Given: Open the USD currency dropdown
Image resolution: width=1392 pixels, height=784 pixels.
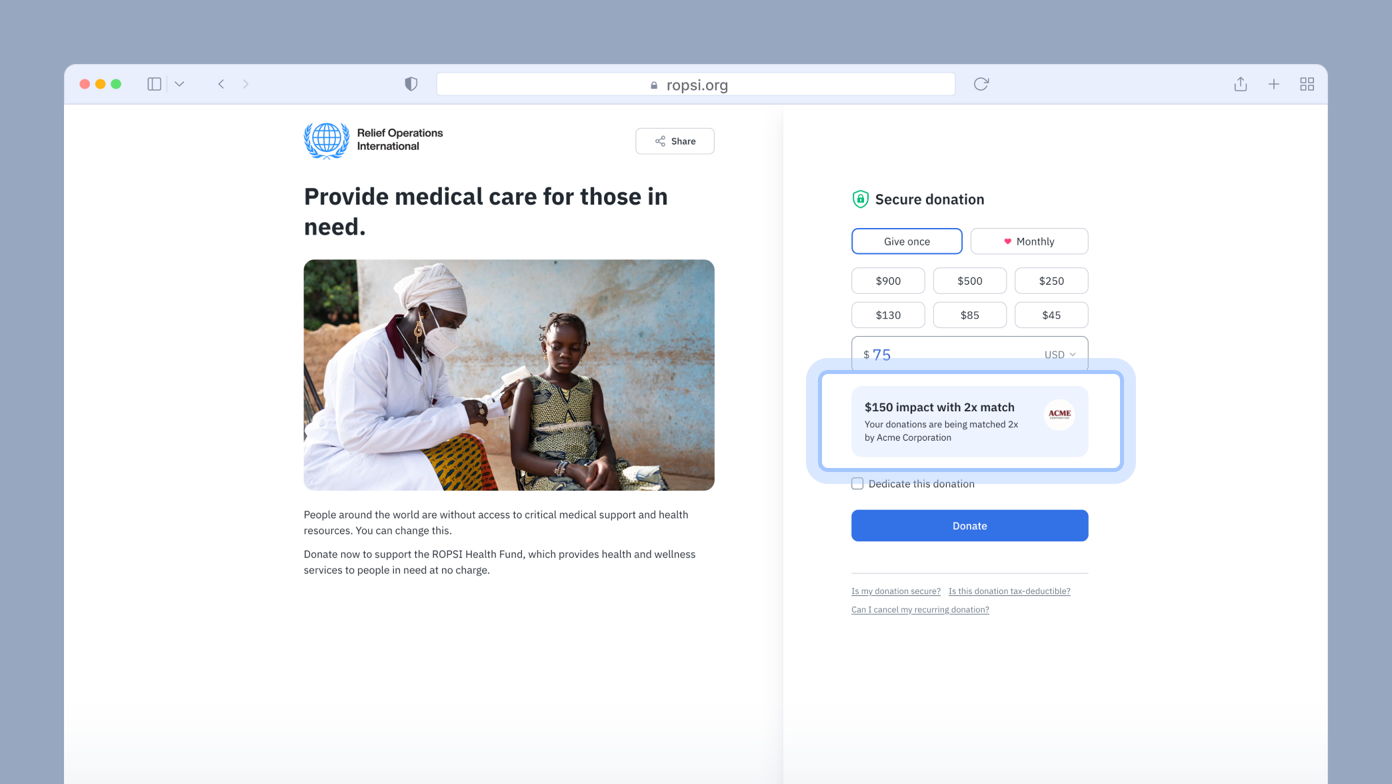Looking at the screenshot, I should 1058,354.
